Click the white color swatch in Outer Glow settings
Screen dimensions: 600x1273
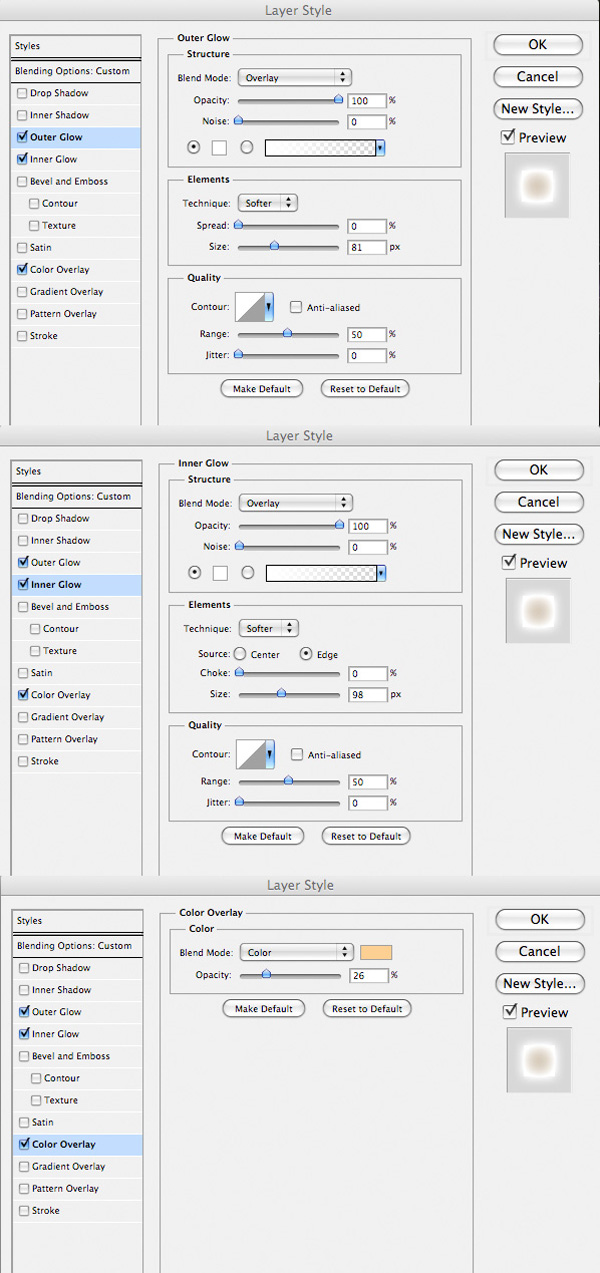[x=219, y=148]
